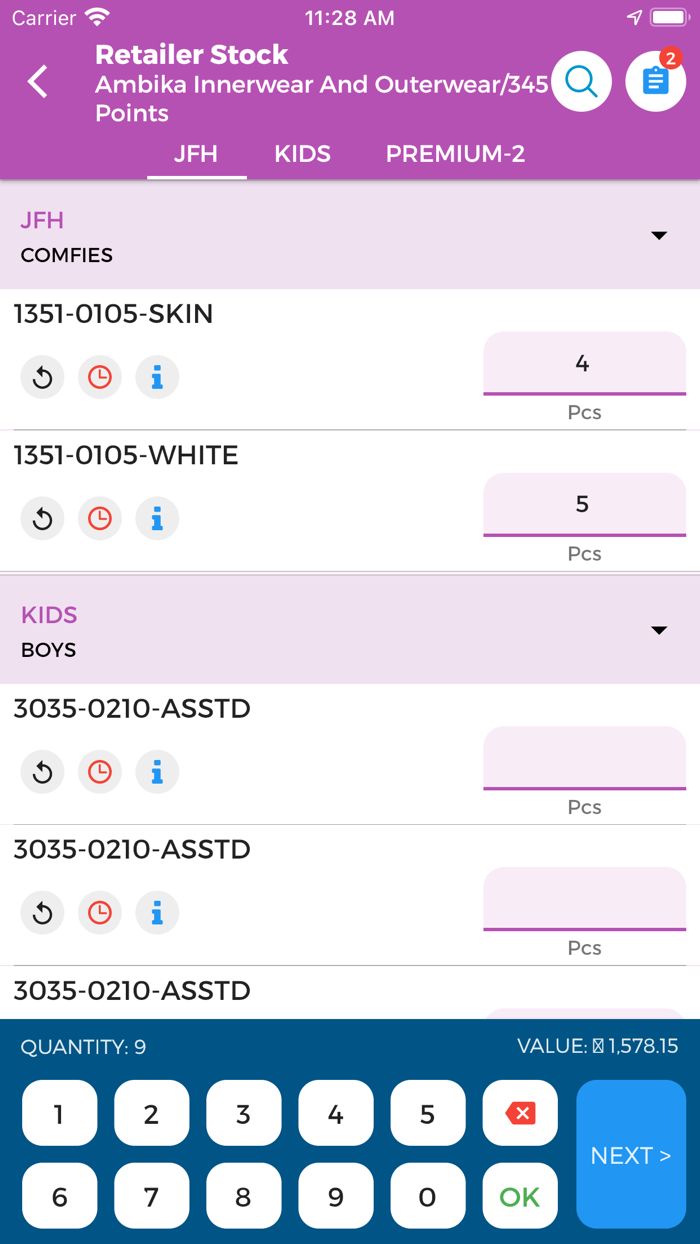Switch to the PREMIUM-2 tab

(455, 154)
